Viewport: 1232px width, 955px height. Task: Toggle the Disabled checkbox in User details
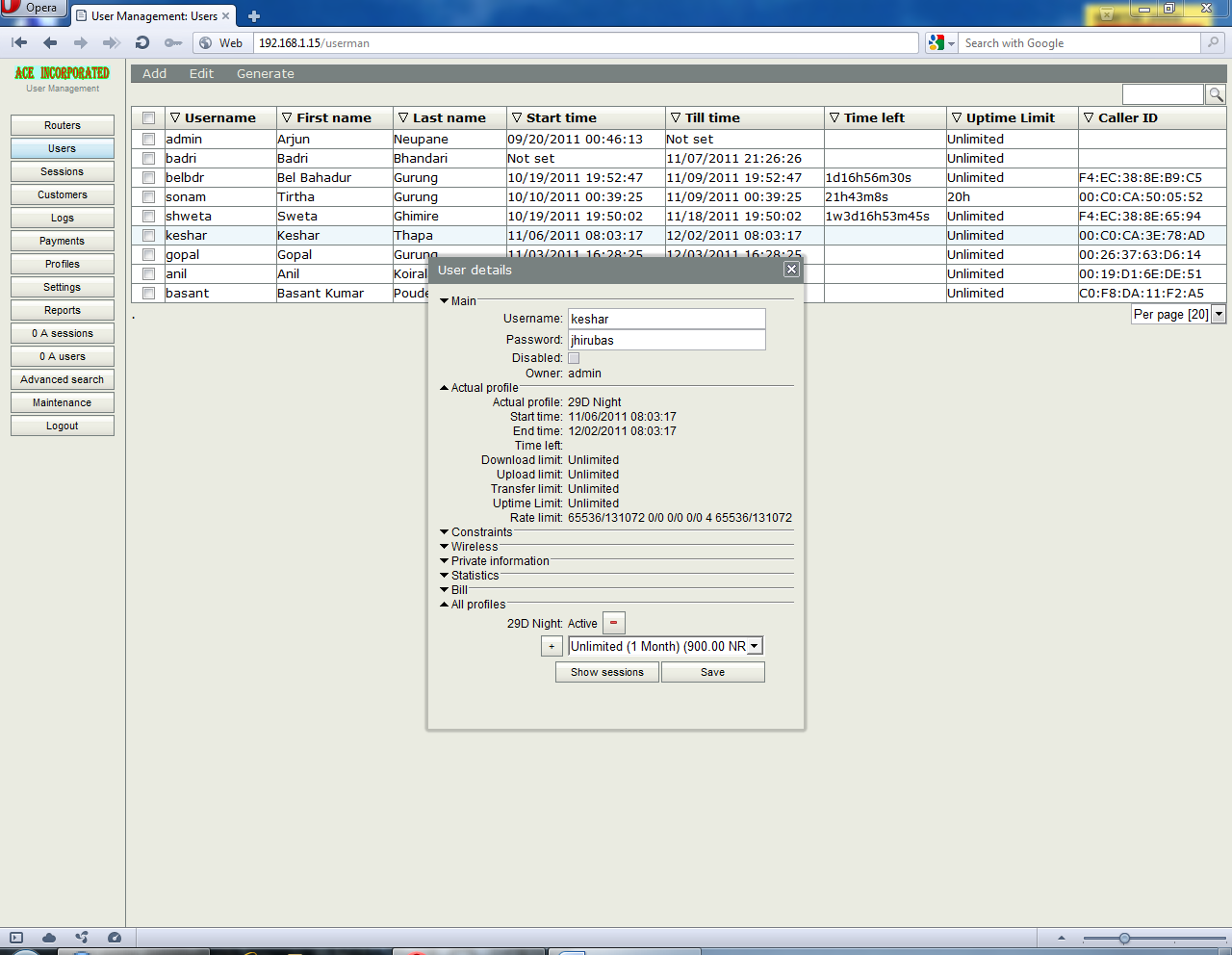[x=574, y=358]
